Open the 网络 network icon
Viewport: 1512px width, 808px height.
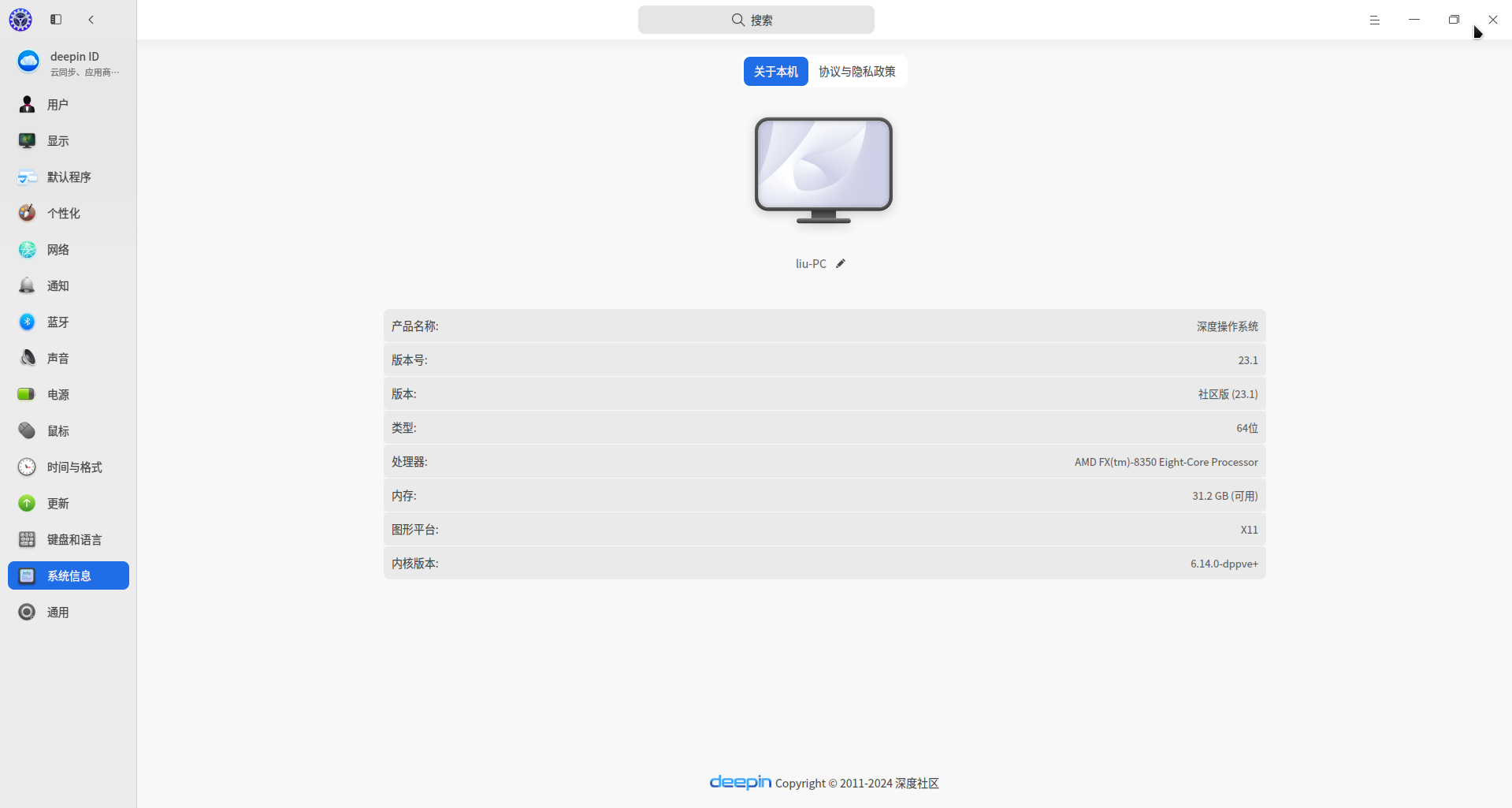click(x=27, y=249)
